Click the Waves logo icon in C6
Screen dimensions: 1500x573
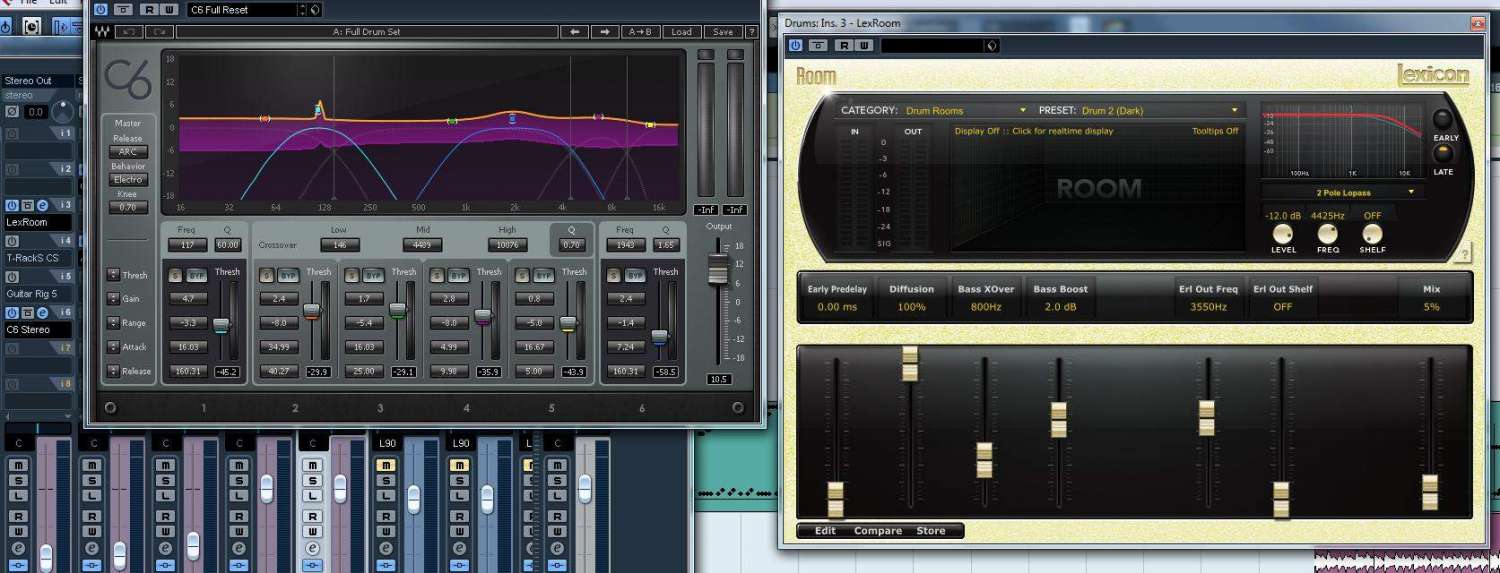(102, 32)
